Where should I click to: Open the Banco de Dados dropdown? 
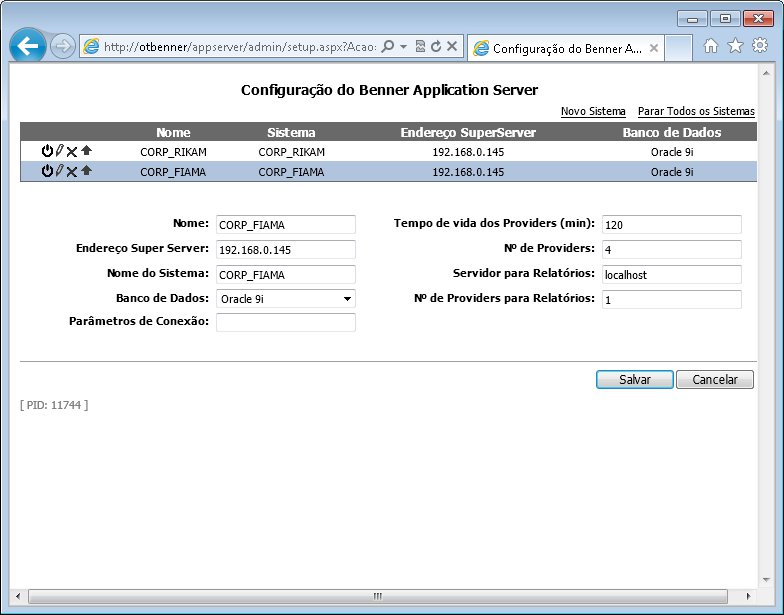[x=286, y=298]
